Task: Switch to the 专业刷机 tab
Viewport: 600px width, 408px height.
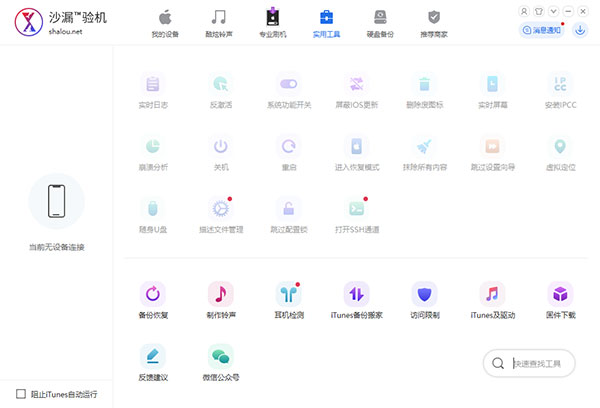Action: (x=273, y=24)
